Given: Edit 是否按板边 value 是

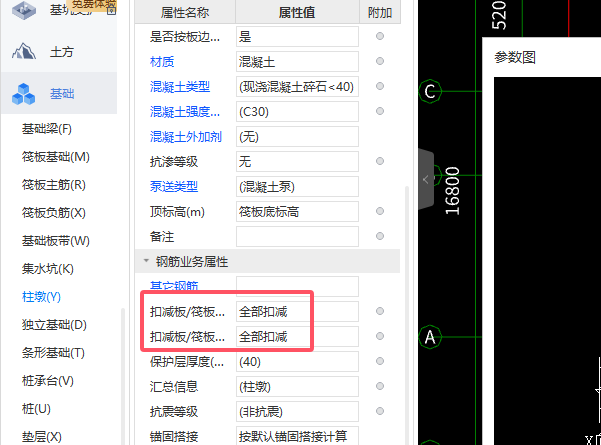Looking at the screenshot, I should coord(297,36).
